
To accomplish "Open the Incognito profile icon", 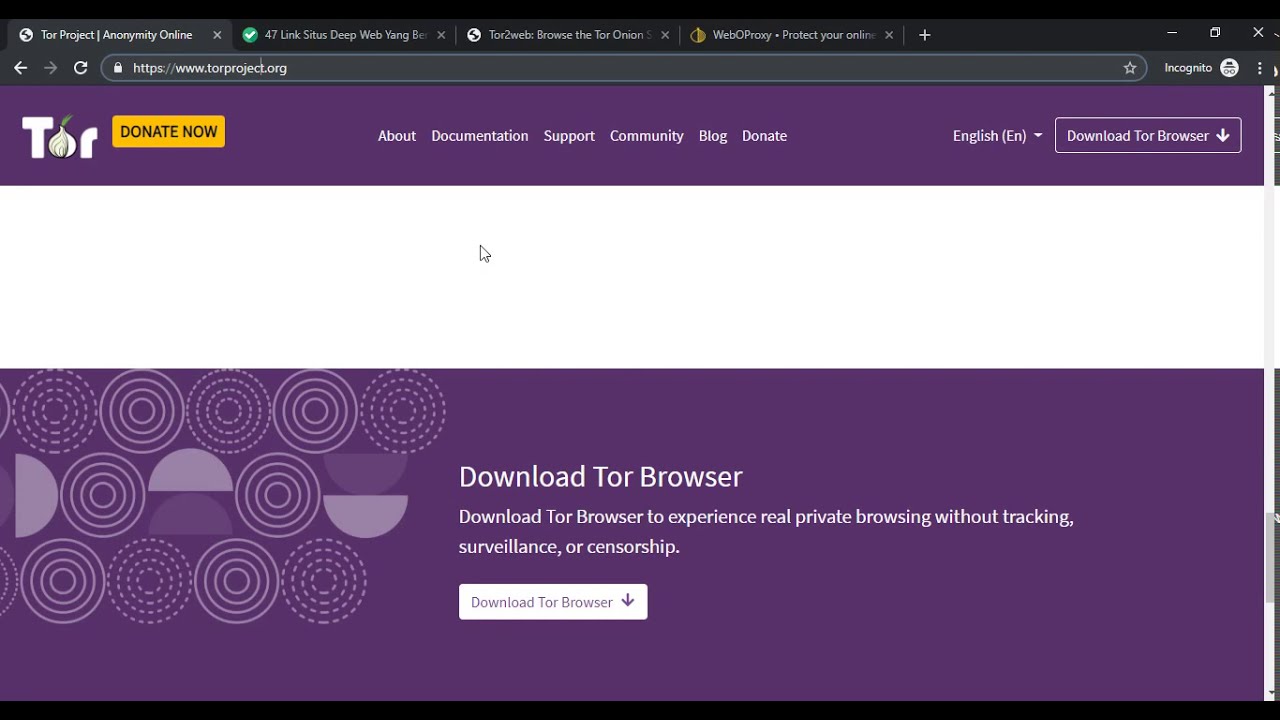I will coord(1230,68).
